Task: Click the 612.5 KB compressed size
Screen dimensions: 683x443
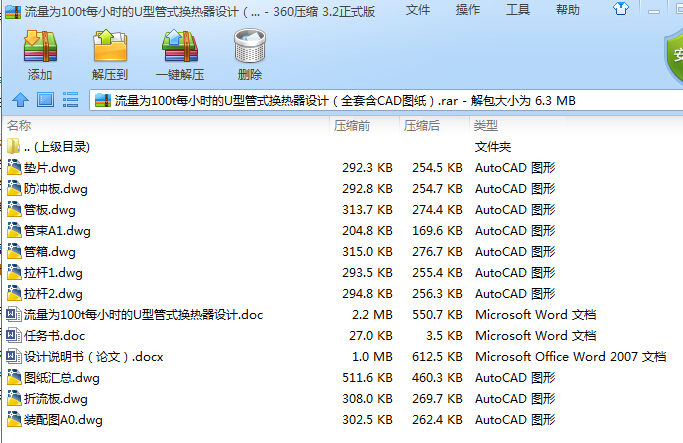Action: (437, 357)
